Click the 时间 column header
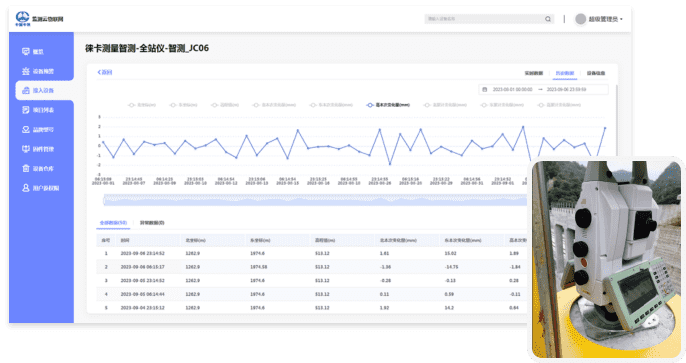This screenshot has width=686, height=363. (x=125, y=240)
